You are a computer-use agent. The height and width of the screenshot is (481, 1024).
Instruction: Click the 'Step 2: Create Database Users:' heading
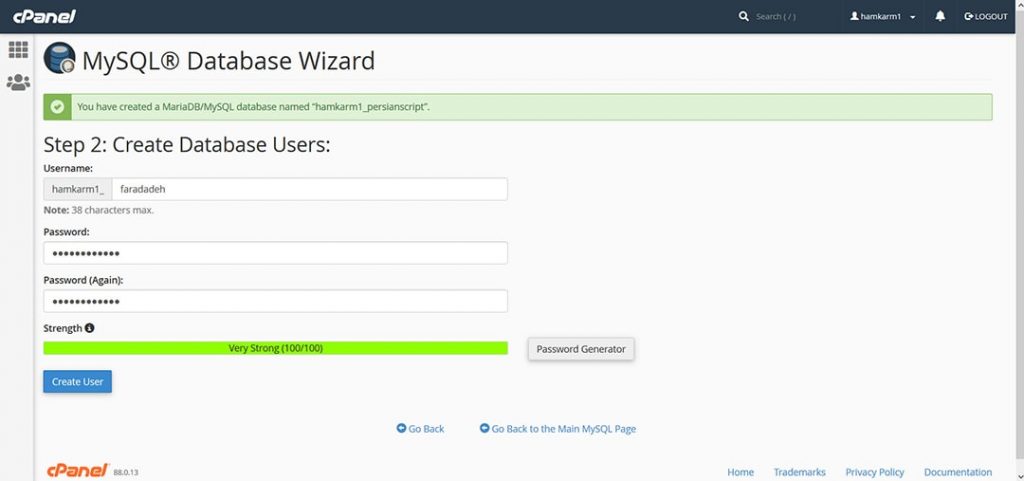187,144
